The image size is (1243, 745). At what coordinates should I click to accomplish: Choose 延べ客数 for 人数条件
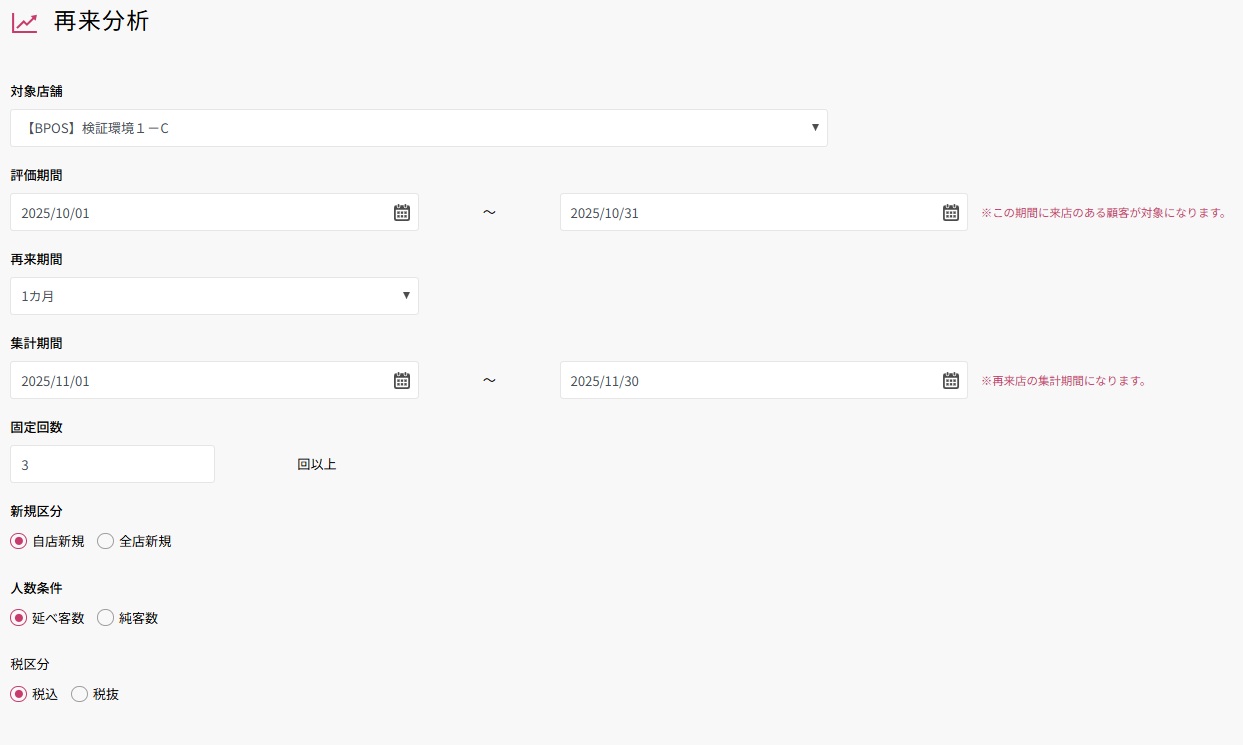[x=19, y=618]
